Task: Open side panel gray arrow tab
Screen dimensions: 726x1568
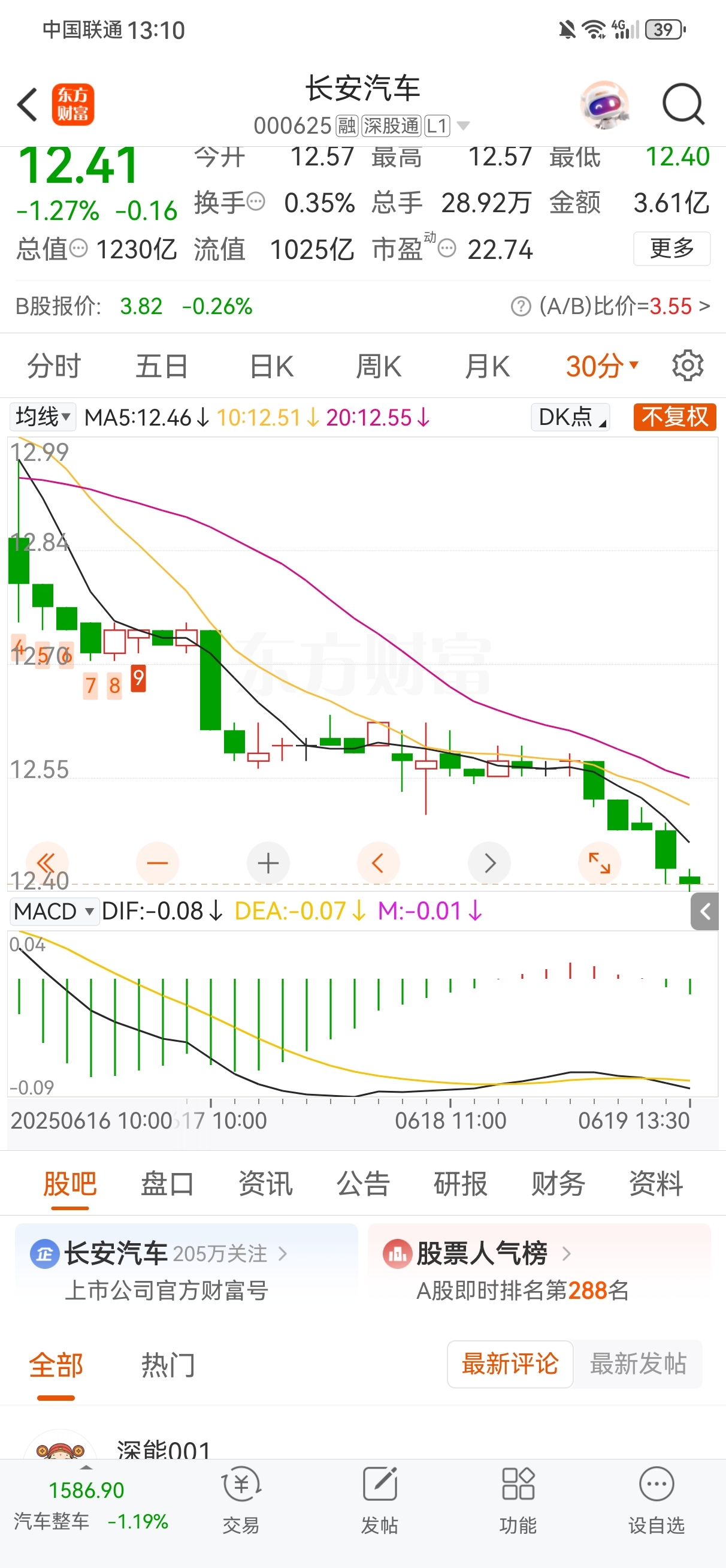Action: (x=704, y=911)
